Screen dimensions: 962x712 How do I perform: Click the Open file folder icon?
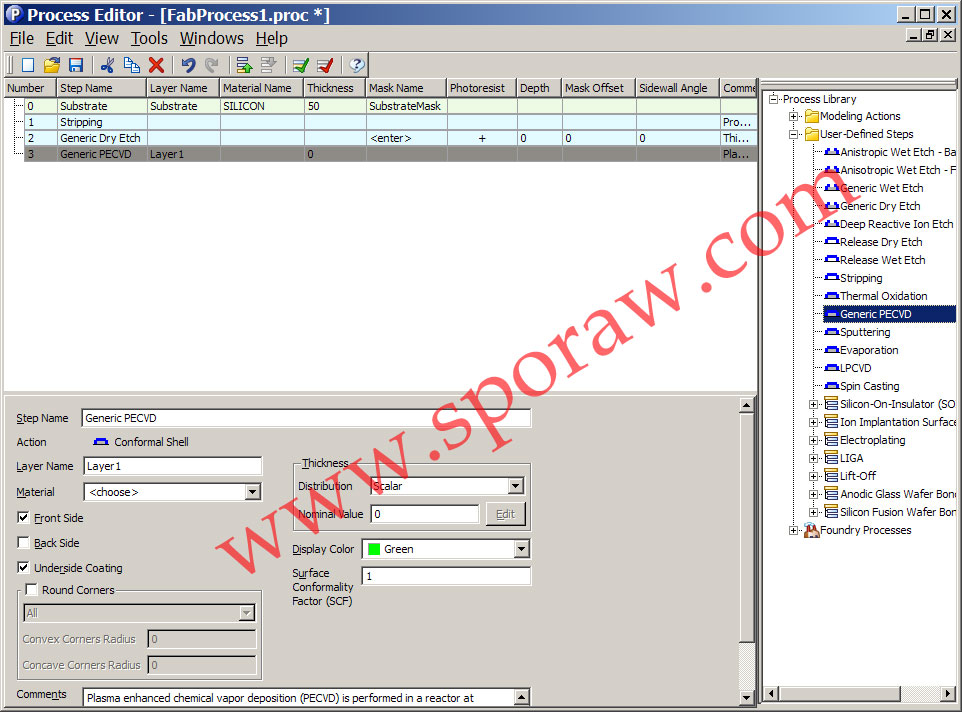(52, 65)
